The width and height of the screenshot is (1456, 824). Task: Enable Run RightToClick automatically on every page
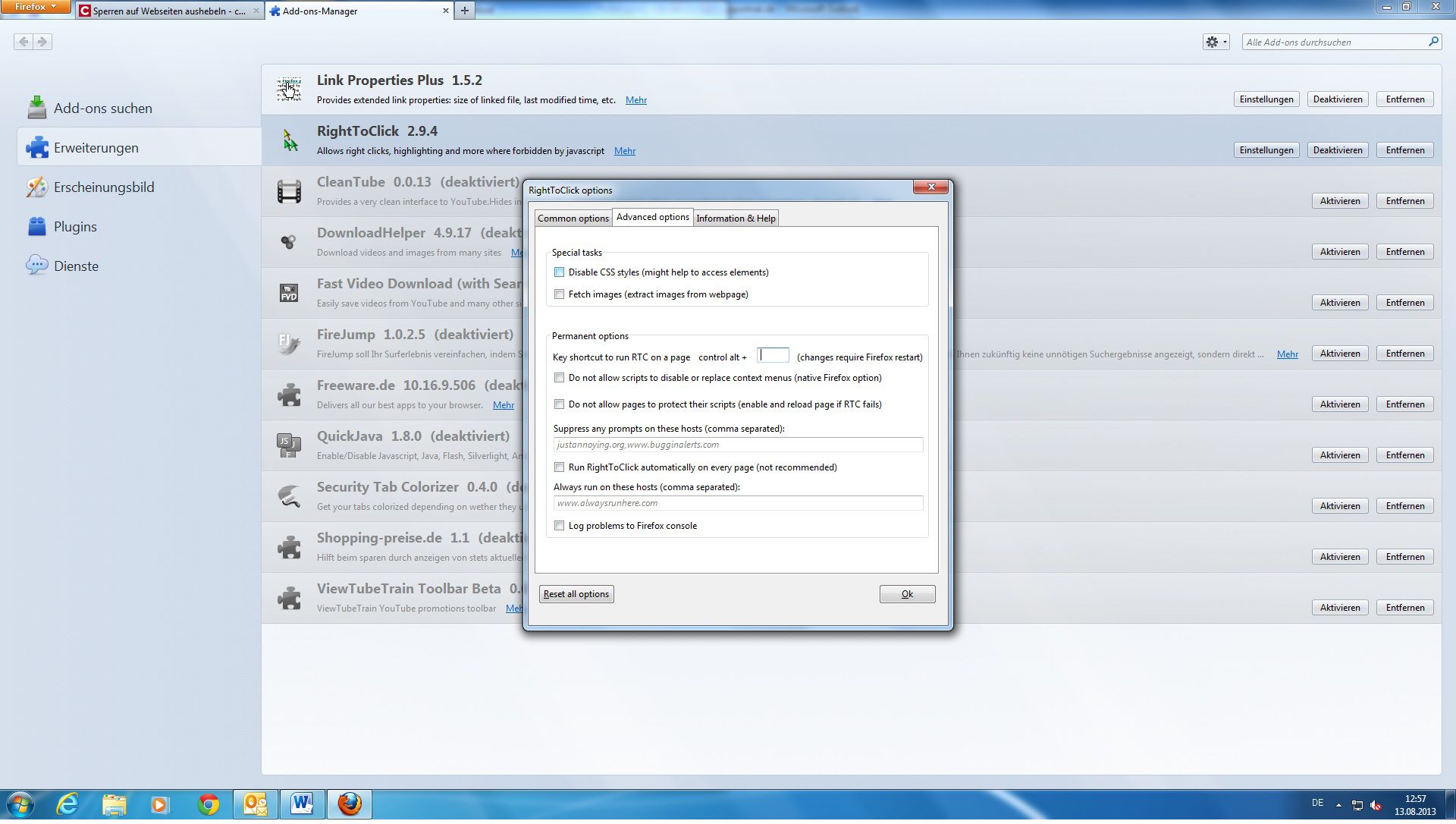pyautogui.click(x=560, y=467)
